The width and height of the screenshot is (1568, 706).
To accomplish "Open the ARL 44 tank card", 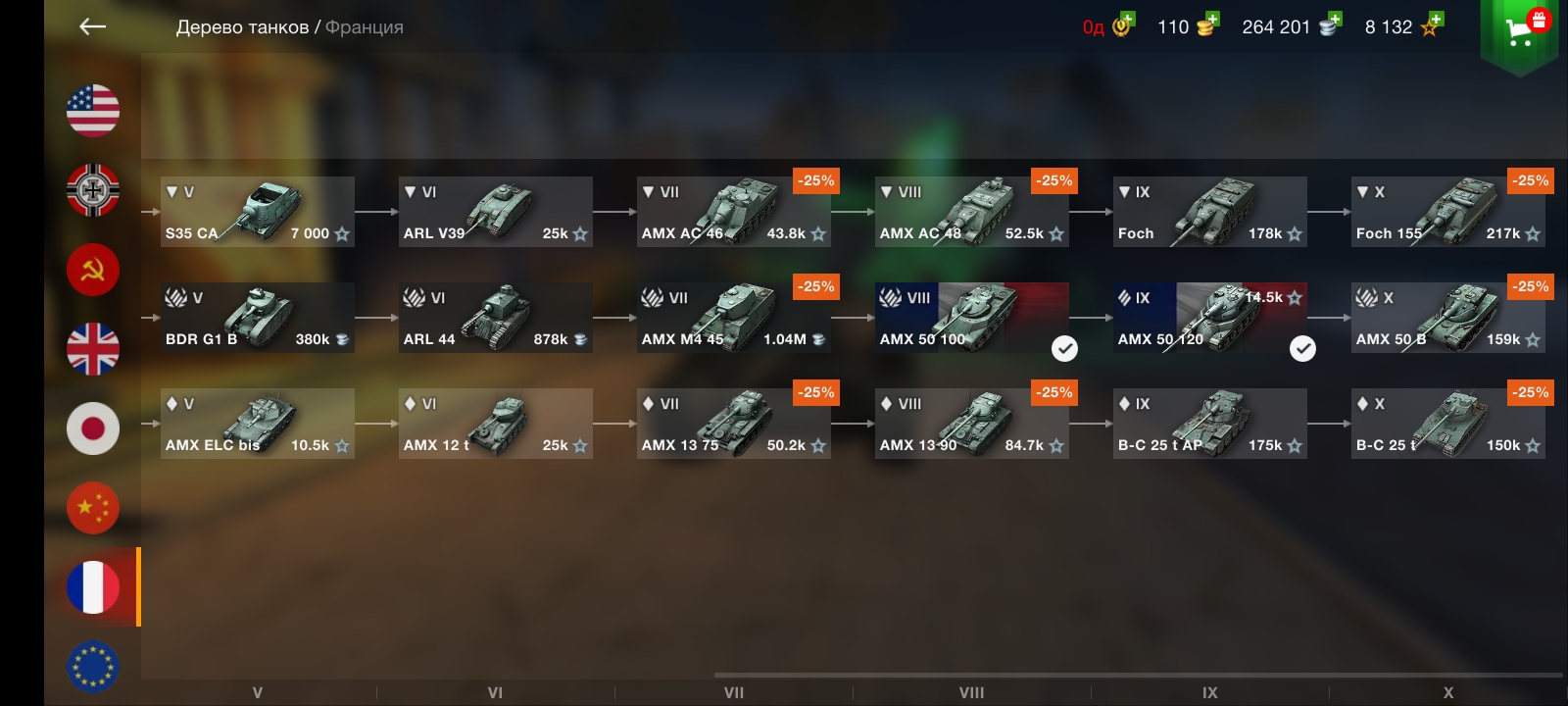I will point(496,318).
